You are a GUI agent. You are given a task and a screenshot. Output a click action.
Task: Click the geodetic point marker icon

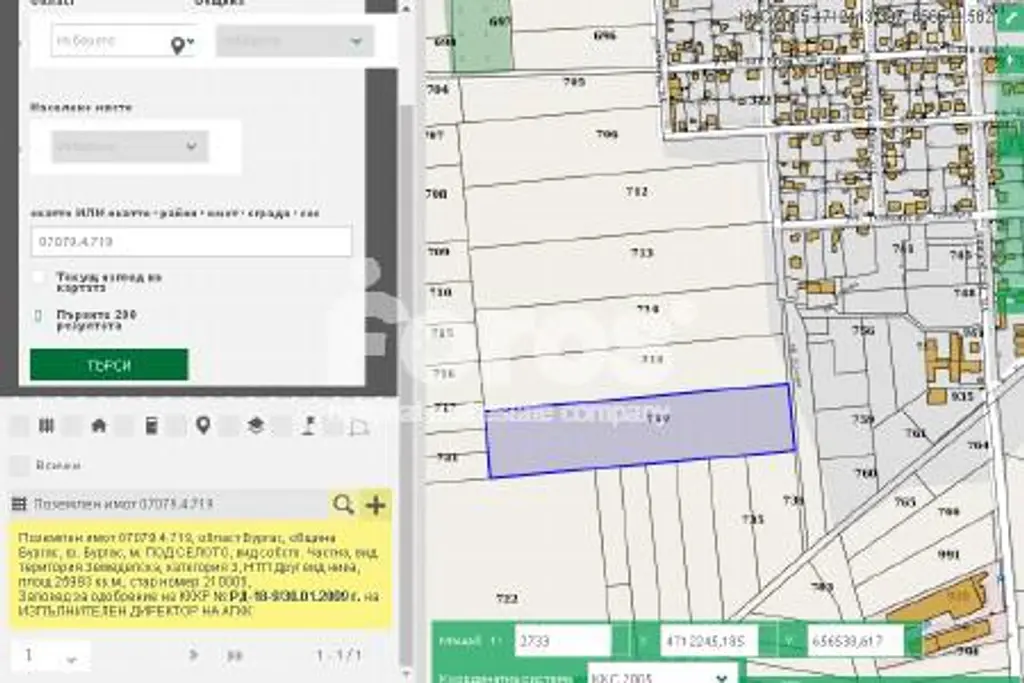(x=309, y=426)
